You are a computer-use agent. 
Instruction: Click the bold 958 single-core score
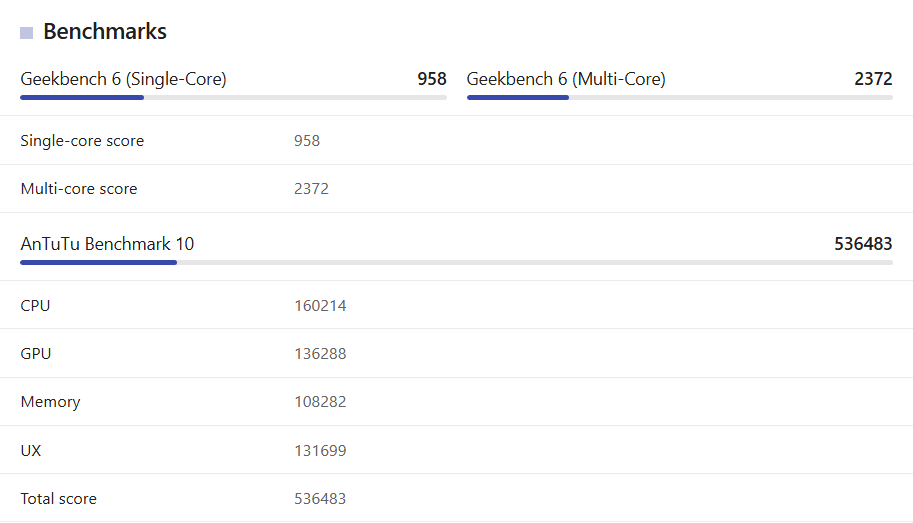coord(432,79)
